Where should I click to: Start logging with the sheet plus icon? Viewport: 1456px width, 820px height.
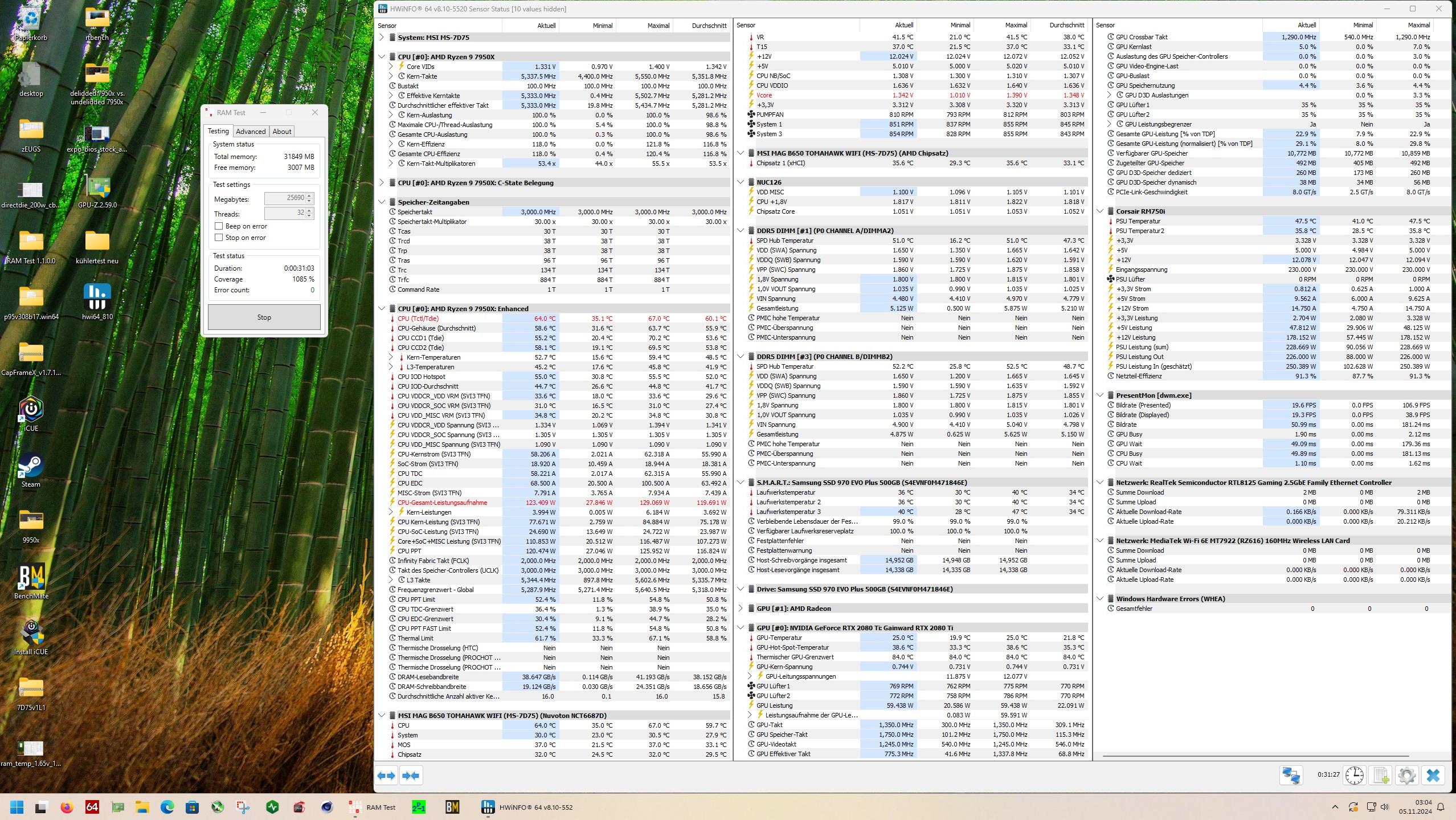point(1381,776)
